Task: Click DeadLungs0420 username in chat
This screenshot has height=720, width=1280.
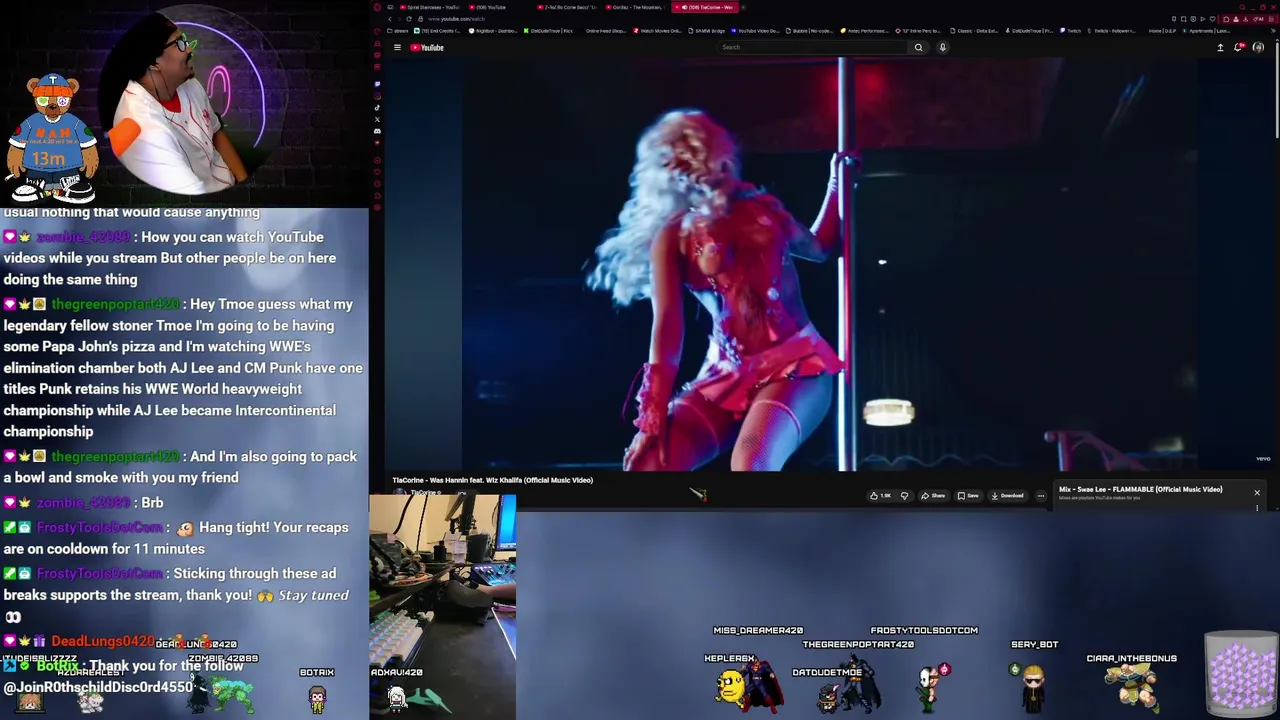Action: coord(103,641)
